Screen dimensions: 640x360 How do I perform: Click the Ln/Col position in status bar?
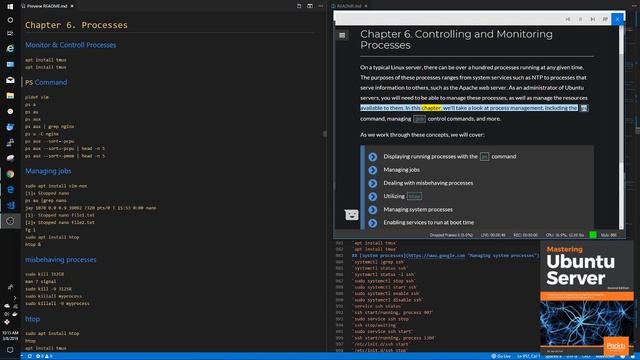click(529, 356)
